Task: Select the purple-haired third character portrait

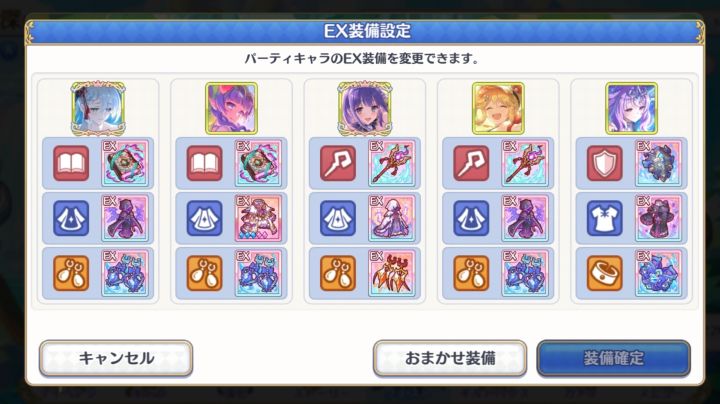Action: (x=365, y=109)
